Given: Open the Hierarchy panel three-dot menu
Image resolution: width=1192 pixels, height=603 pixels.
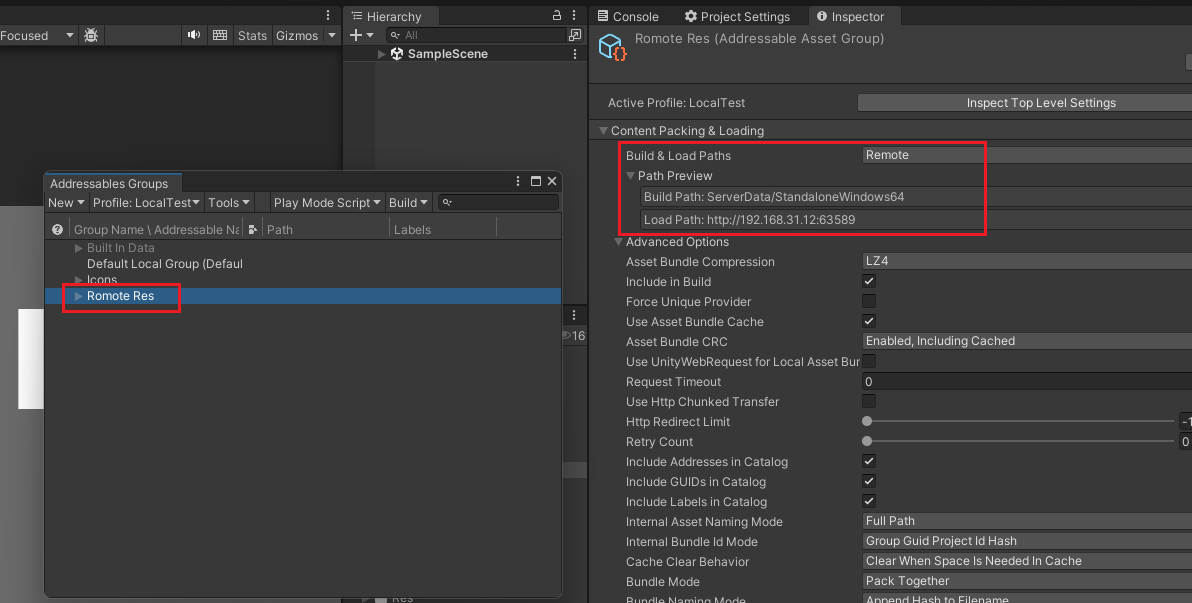Looking at the screenshot, I should coord(574,16).
